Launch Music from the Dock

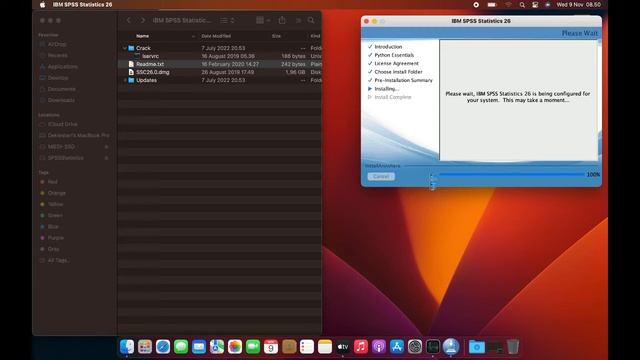coord(361,347)
